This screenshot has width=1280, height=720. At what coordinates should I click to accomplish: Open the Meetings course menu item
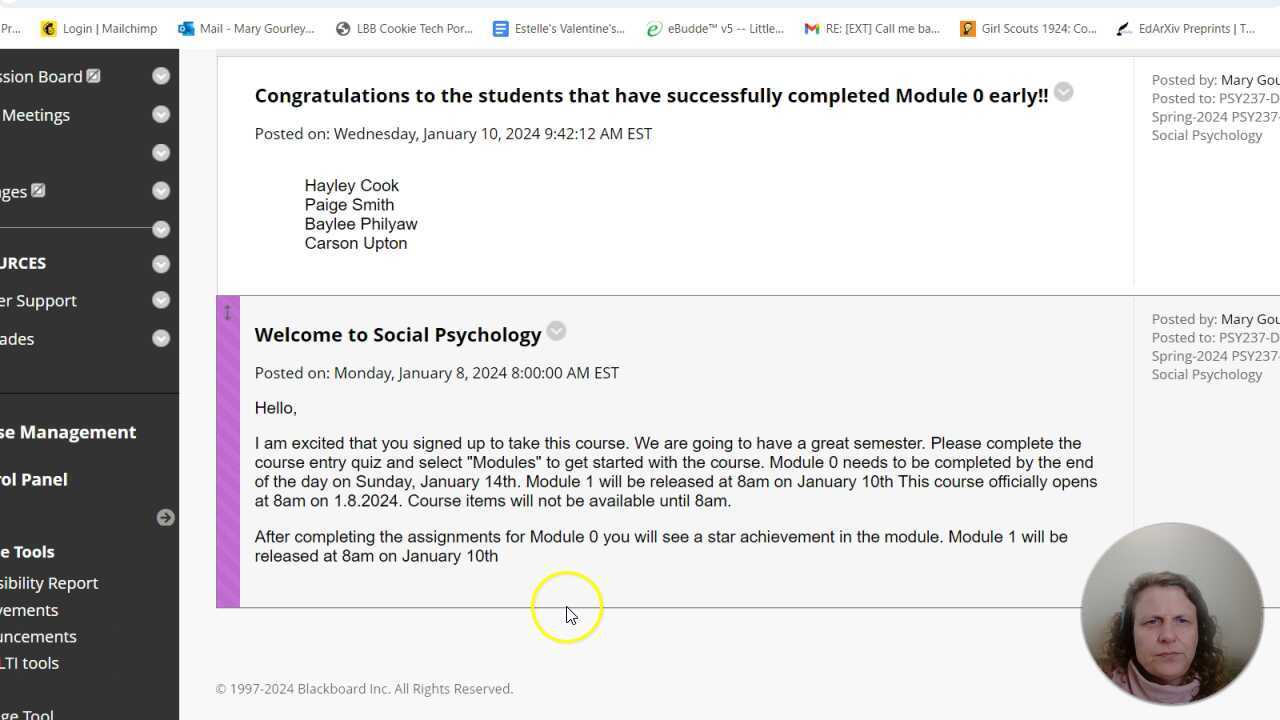click(x=35, y=115)
